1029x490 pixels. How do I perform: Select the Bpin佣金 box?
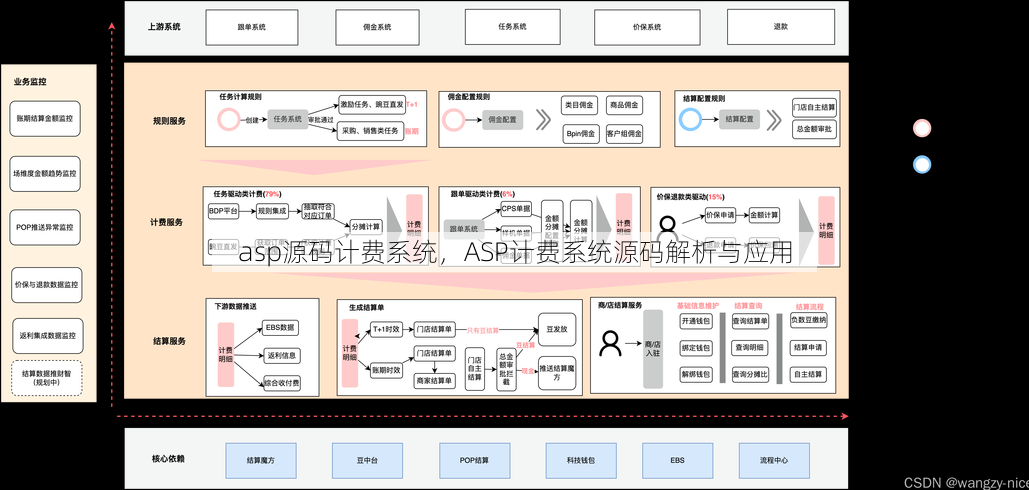click(580, 134)
